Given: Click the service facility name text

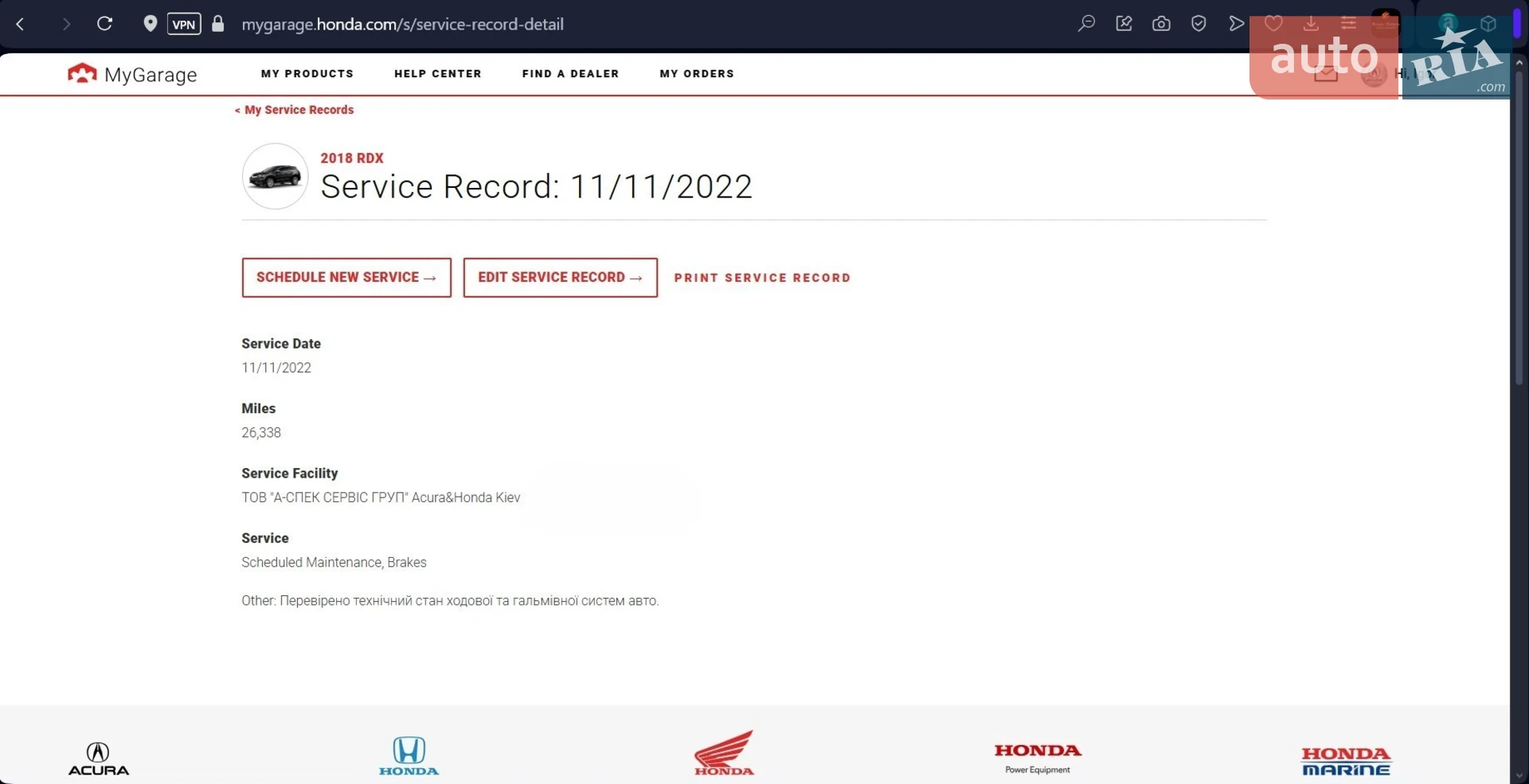Looking at the screenshot, I should [381, 497].
